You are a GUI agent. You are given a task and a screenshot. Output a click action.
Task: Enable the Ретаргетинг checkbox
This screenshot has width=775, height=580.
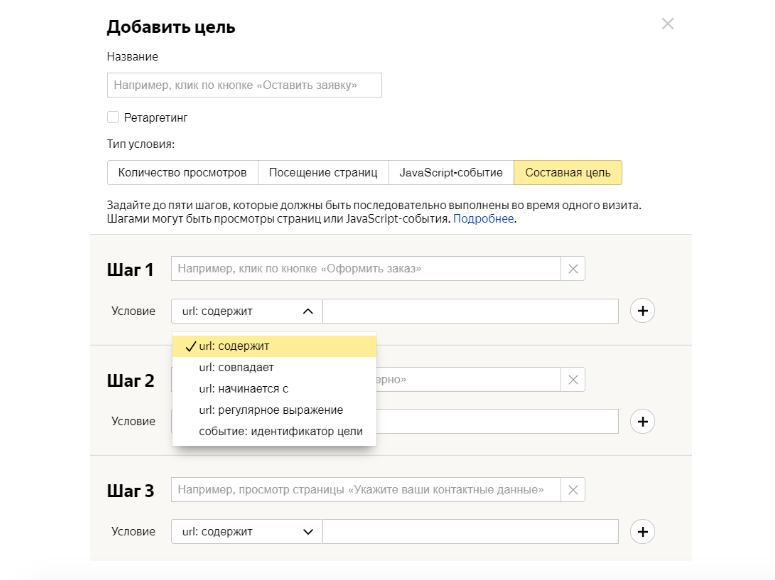tap(113, 117)
